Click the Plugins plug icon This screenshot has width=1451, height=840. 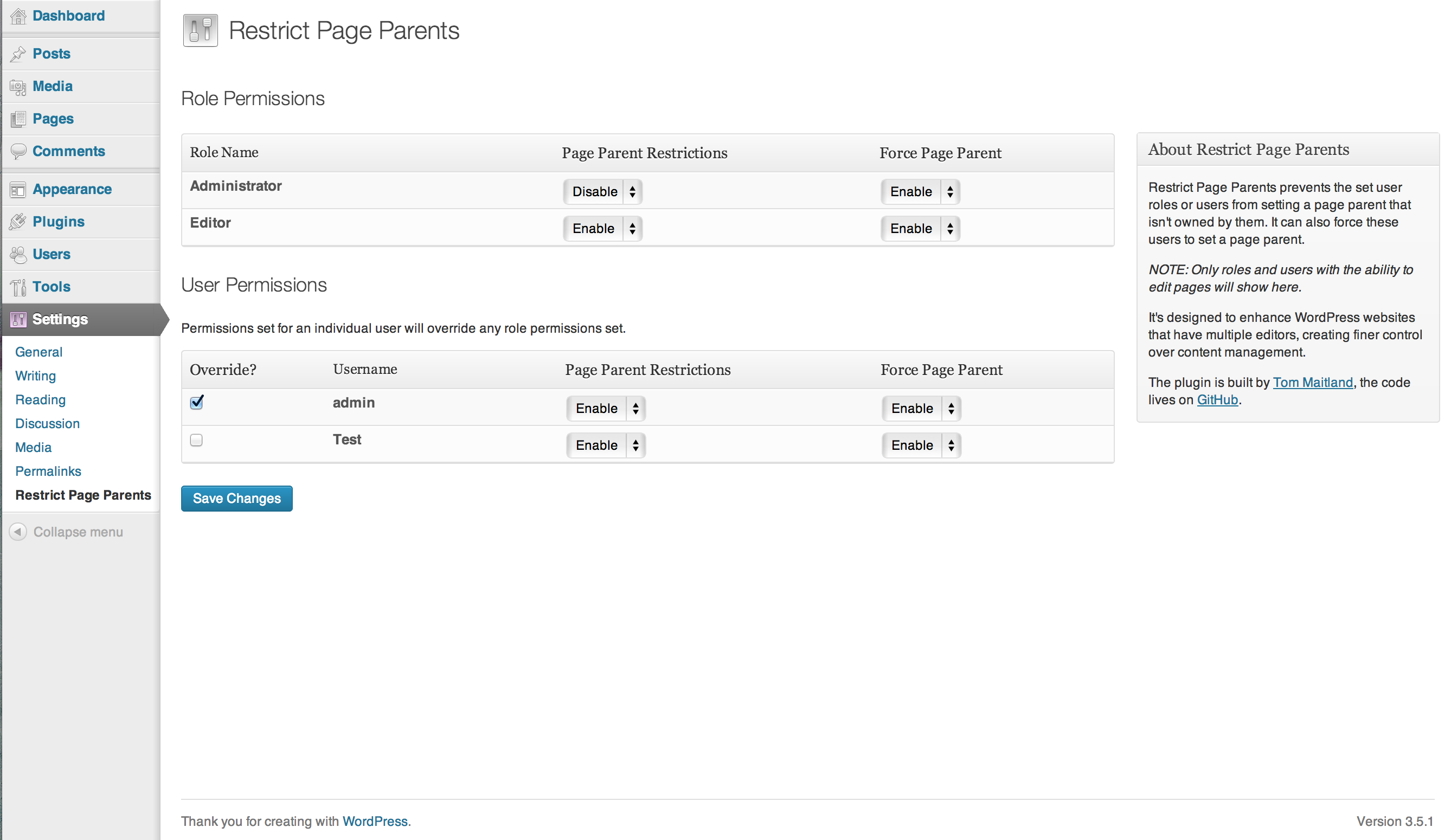pos(18,222)
